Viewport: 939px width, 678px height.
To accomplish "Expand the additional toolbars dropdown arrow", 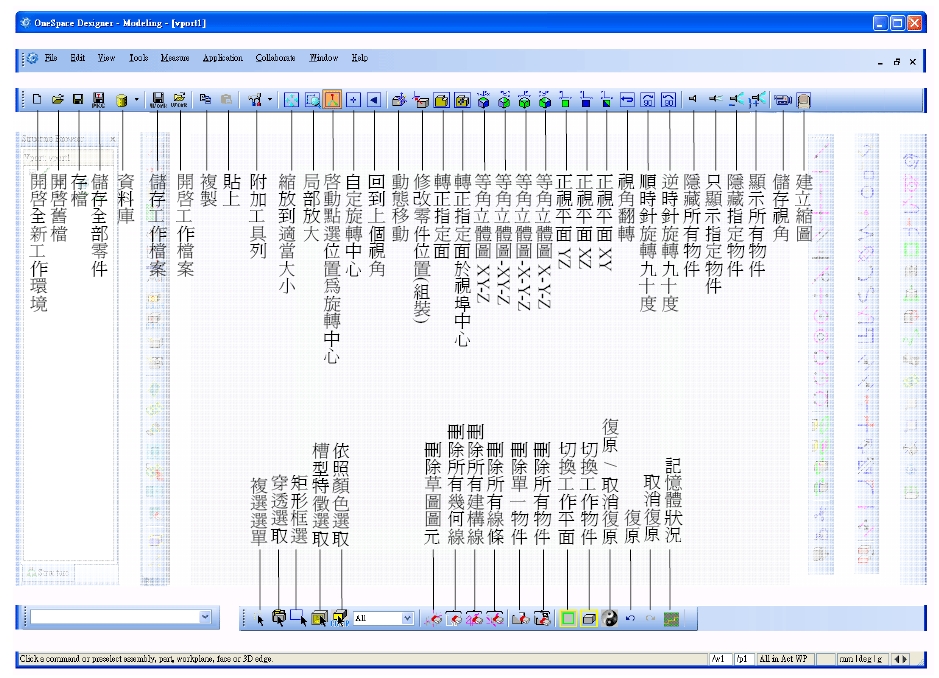I will click(269, 99).
